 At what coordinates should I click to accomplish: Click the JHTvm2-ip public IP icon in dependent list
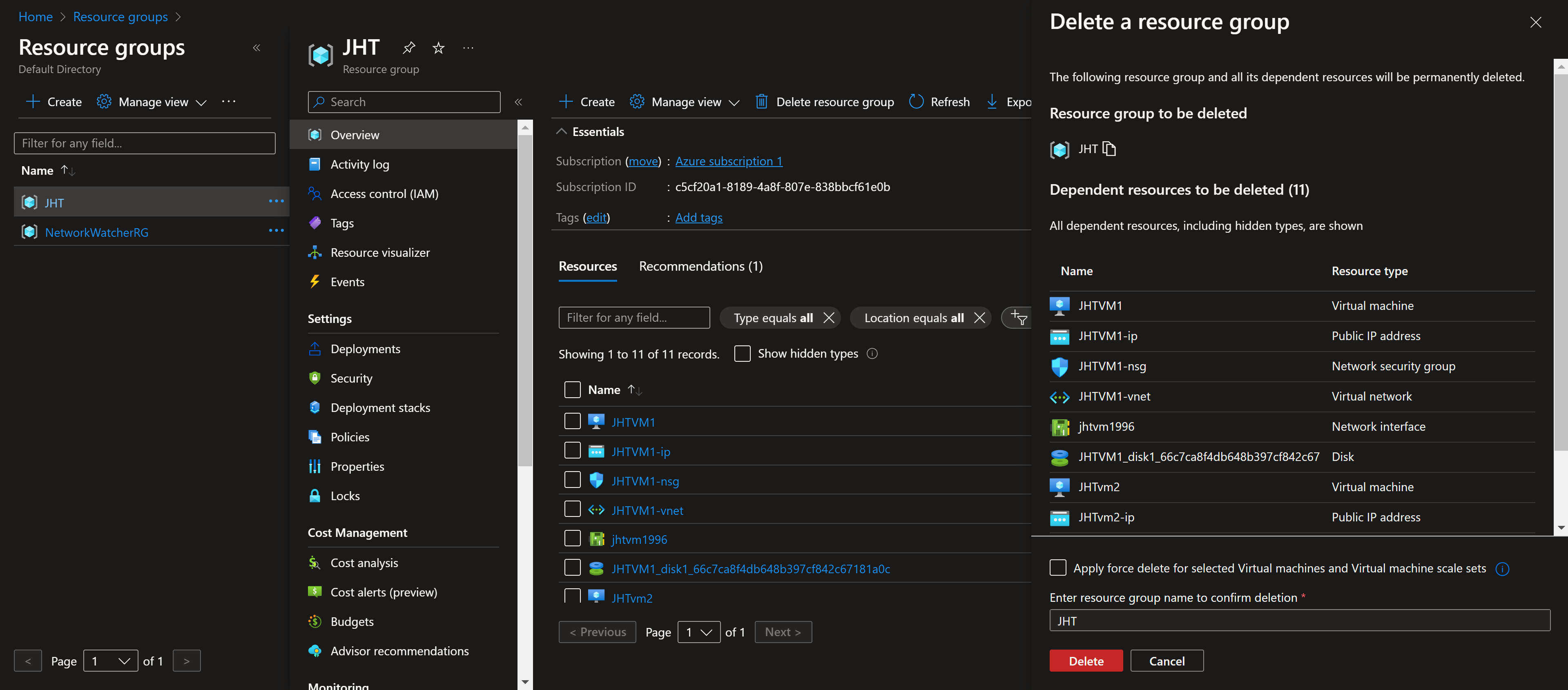tap(1060, 518)
